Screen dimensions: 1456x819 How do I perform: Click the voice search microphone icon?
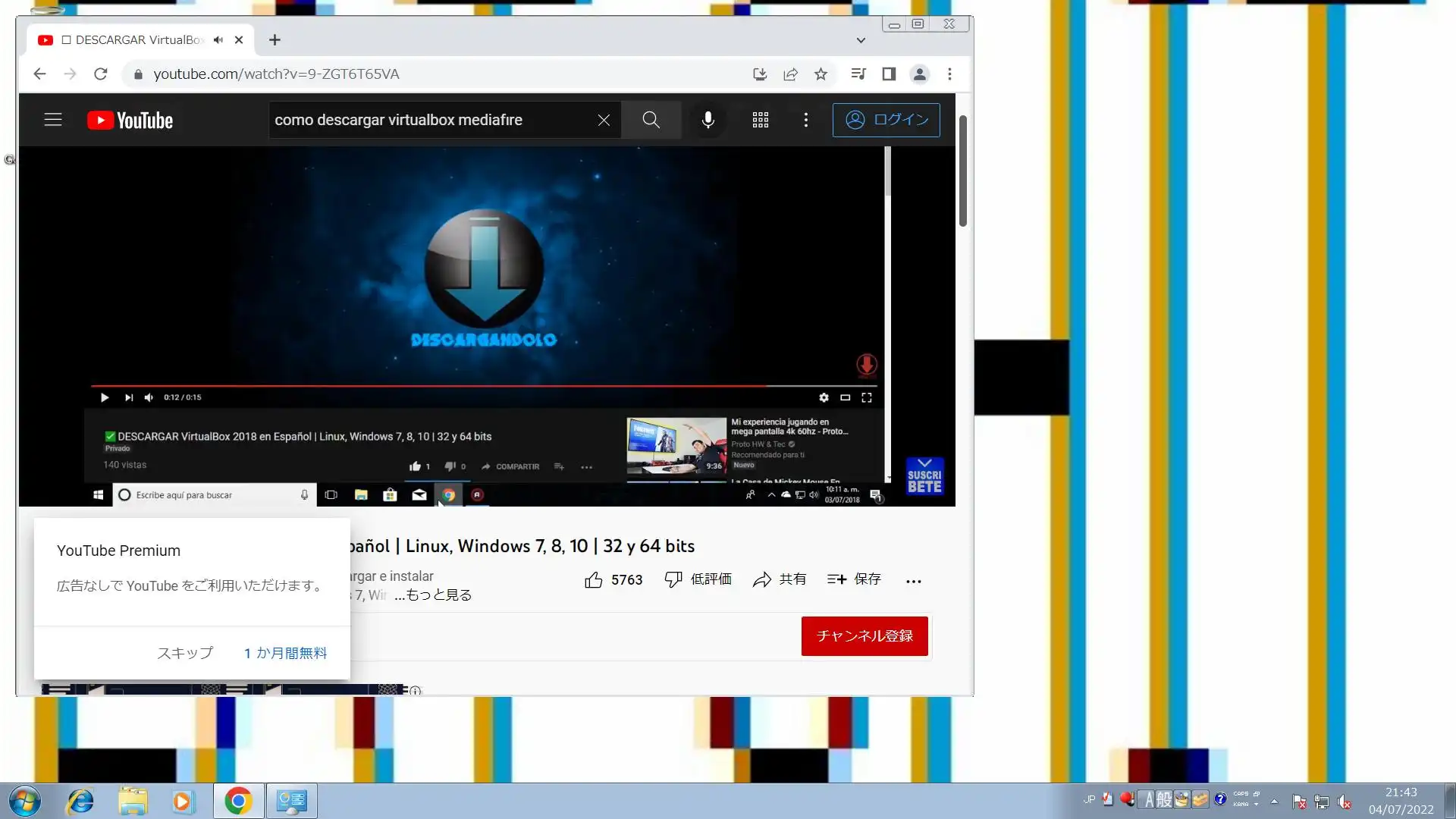tap(708, 120)
